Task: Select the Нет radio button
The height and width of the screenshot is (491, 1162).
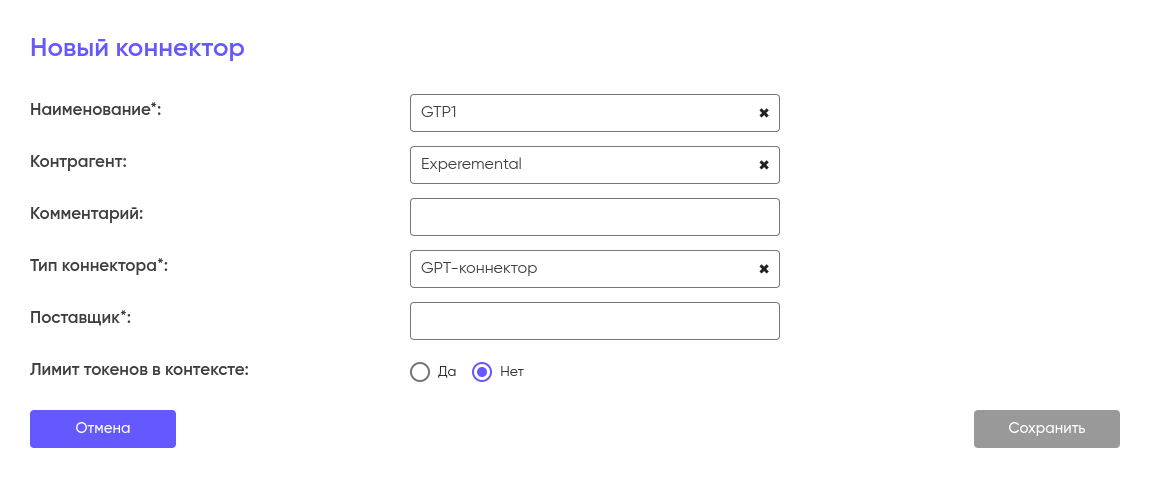Action: click(x=482, y=372)
